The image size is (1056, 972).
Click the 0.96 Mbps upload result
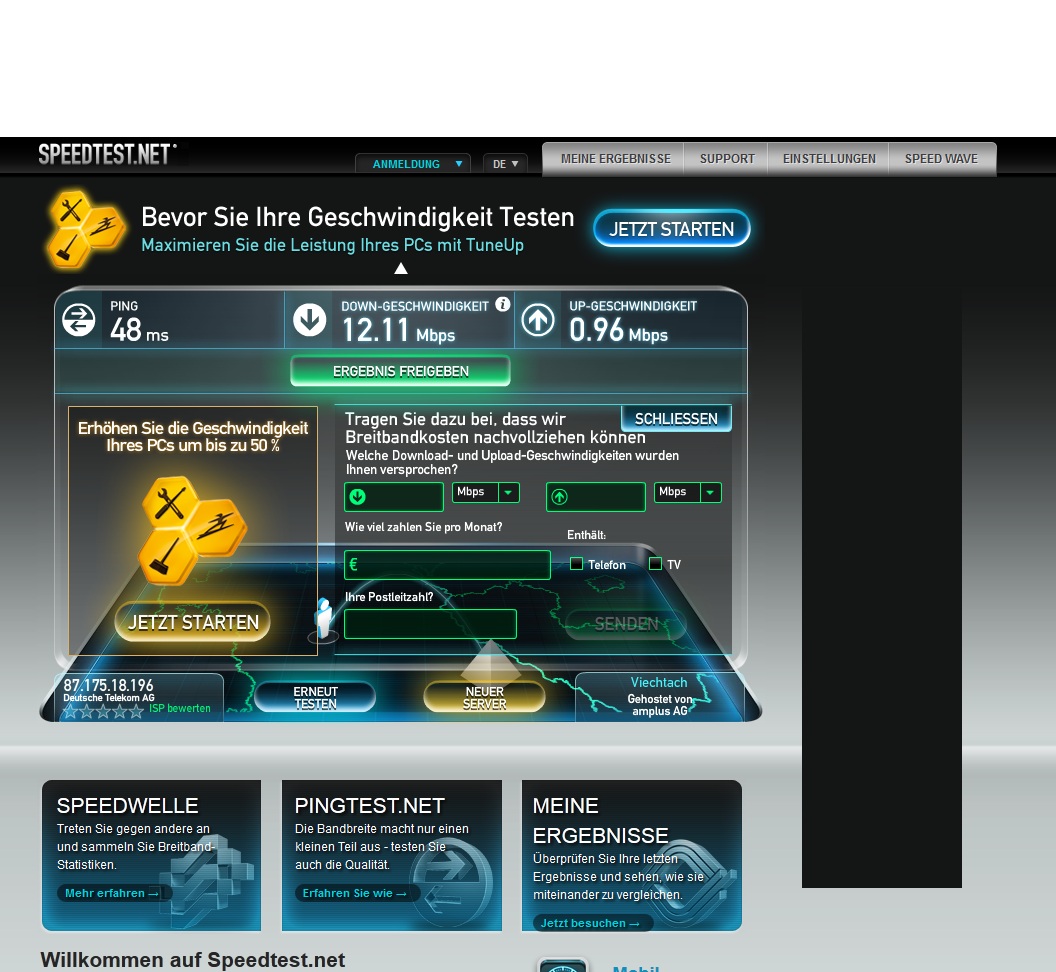[x=618, y=330]
